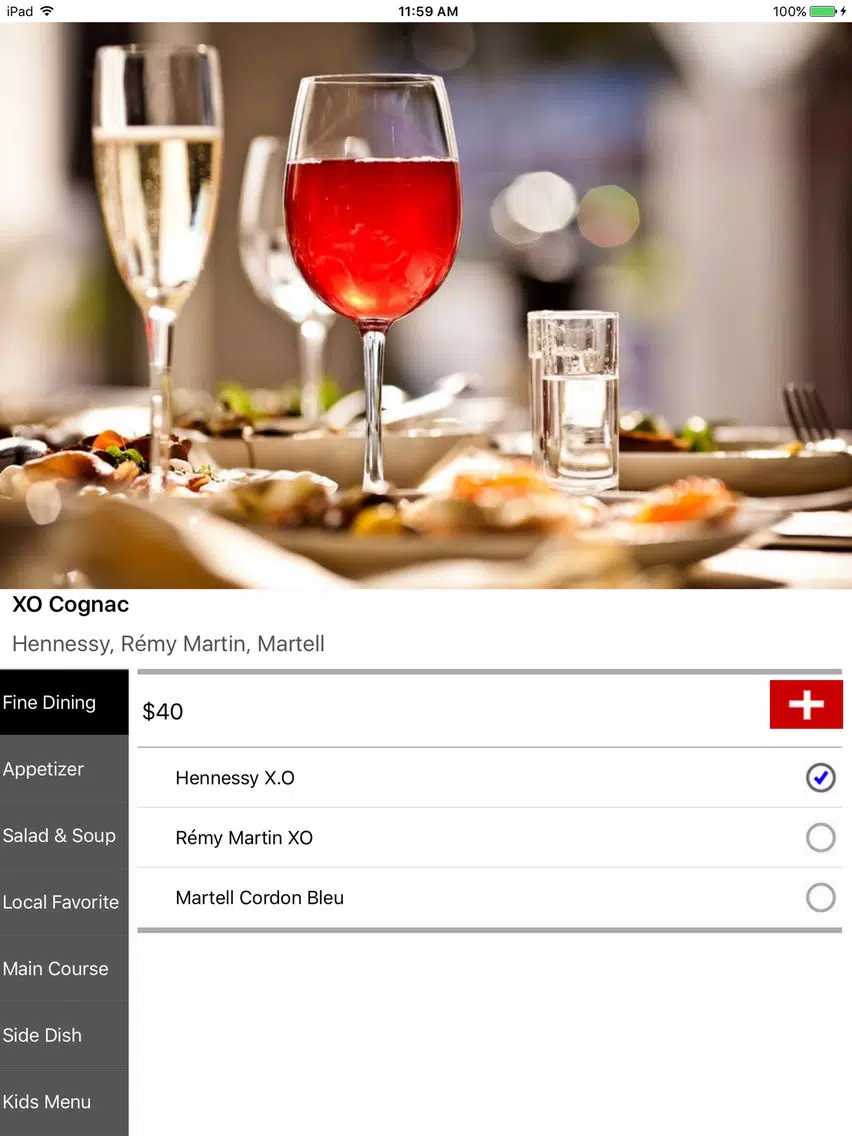Screen dimensions: 852x1136
Task: Tap the red plus add button
Action: 806,704
